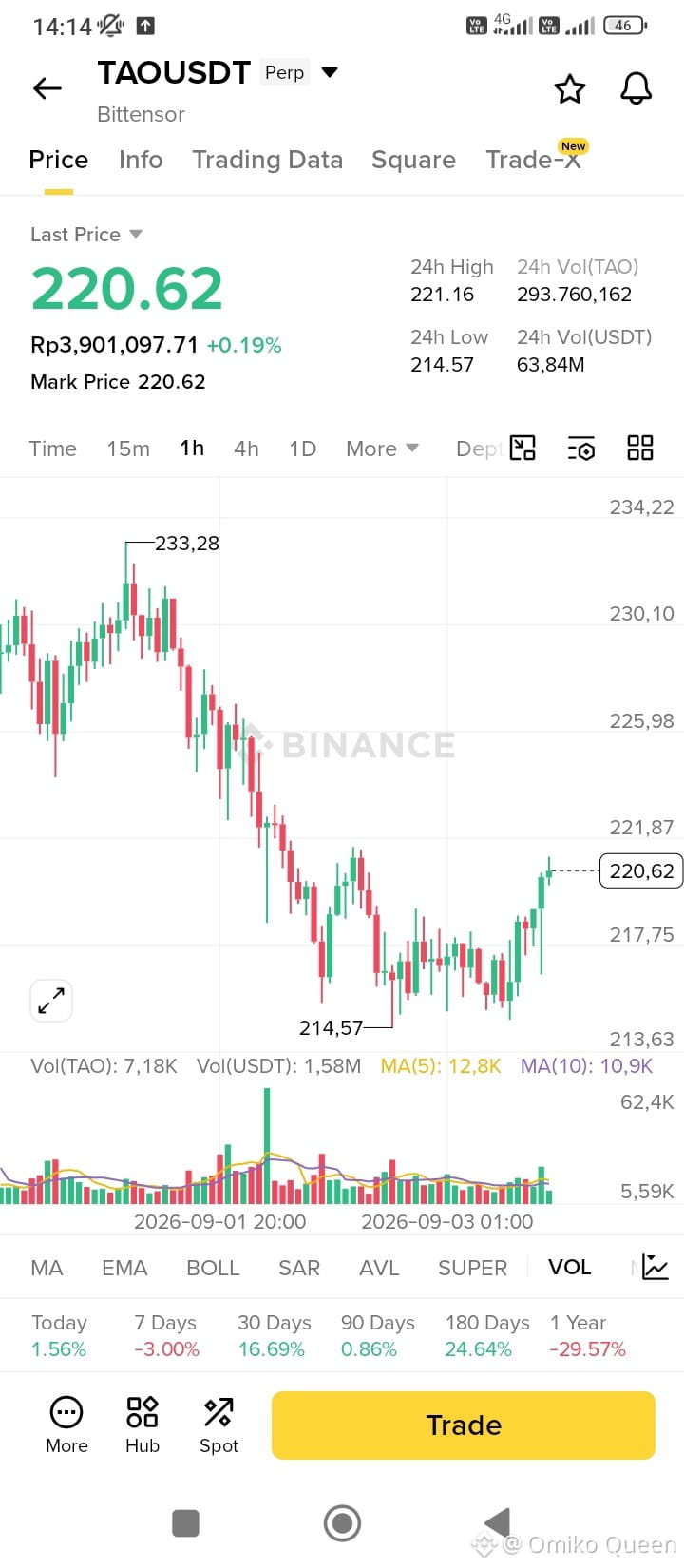Viewport: 684px width, 1568px height.
Task: Toggle the BOLL indicator
Action: pyautogui.click(x=213, y=1268)
